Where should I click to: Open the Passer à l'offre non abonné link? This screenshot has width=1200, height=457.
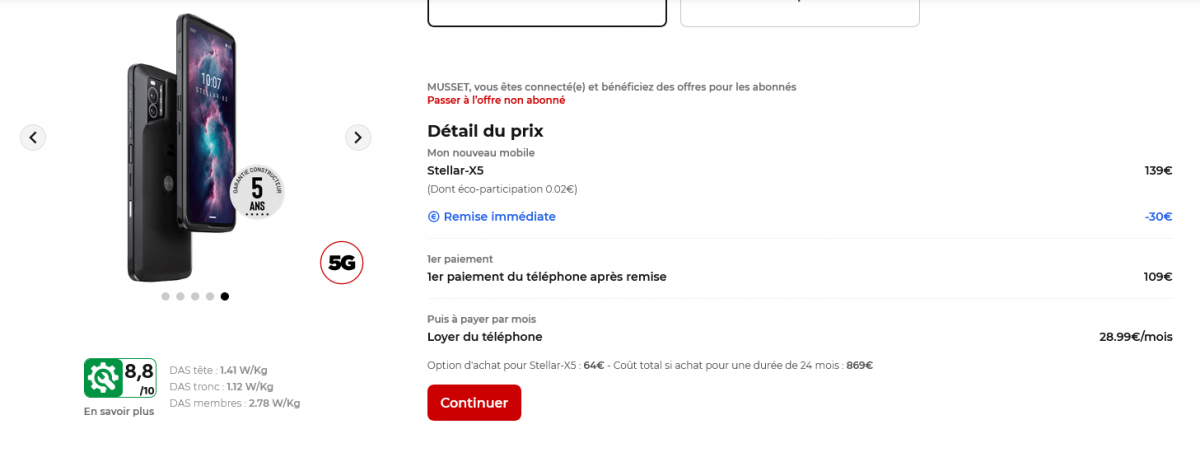(x=496, y=100)
